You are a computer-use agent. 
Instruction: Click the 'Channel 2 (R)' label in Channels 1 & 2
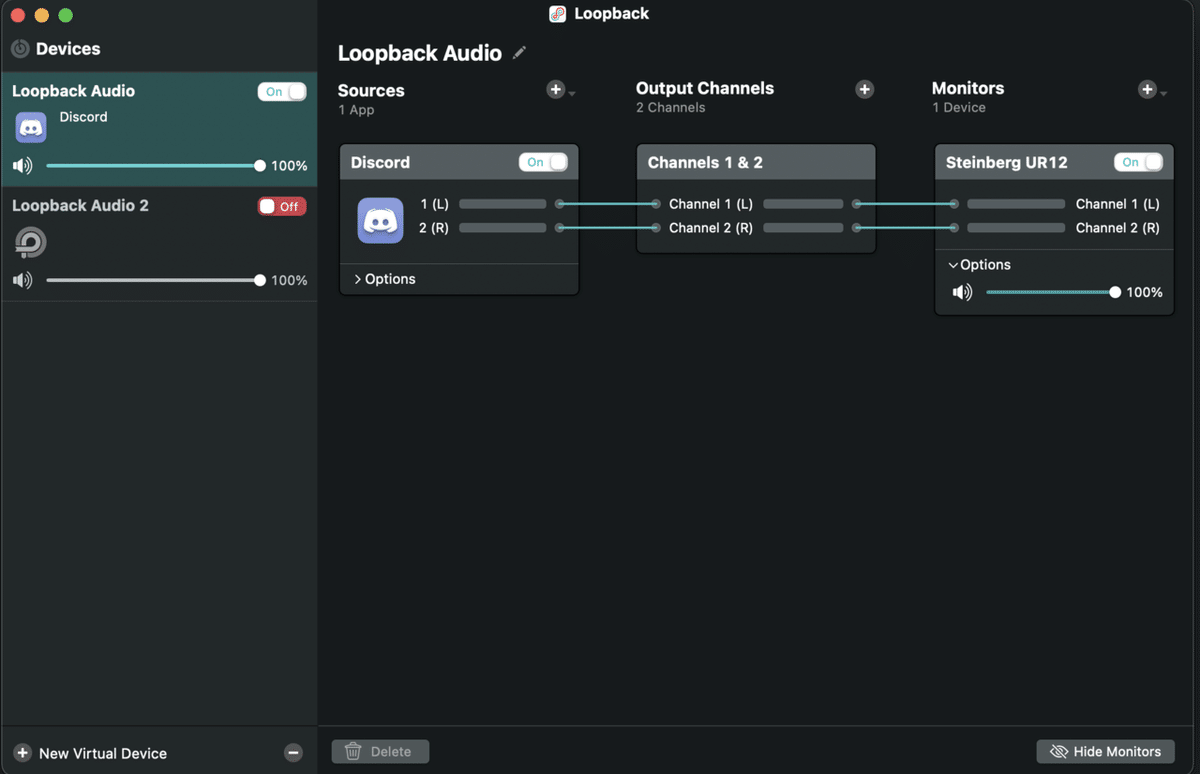[x=711, y=228]
